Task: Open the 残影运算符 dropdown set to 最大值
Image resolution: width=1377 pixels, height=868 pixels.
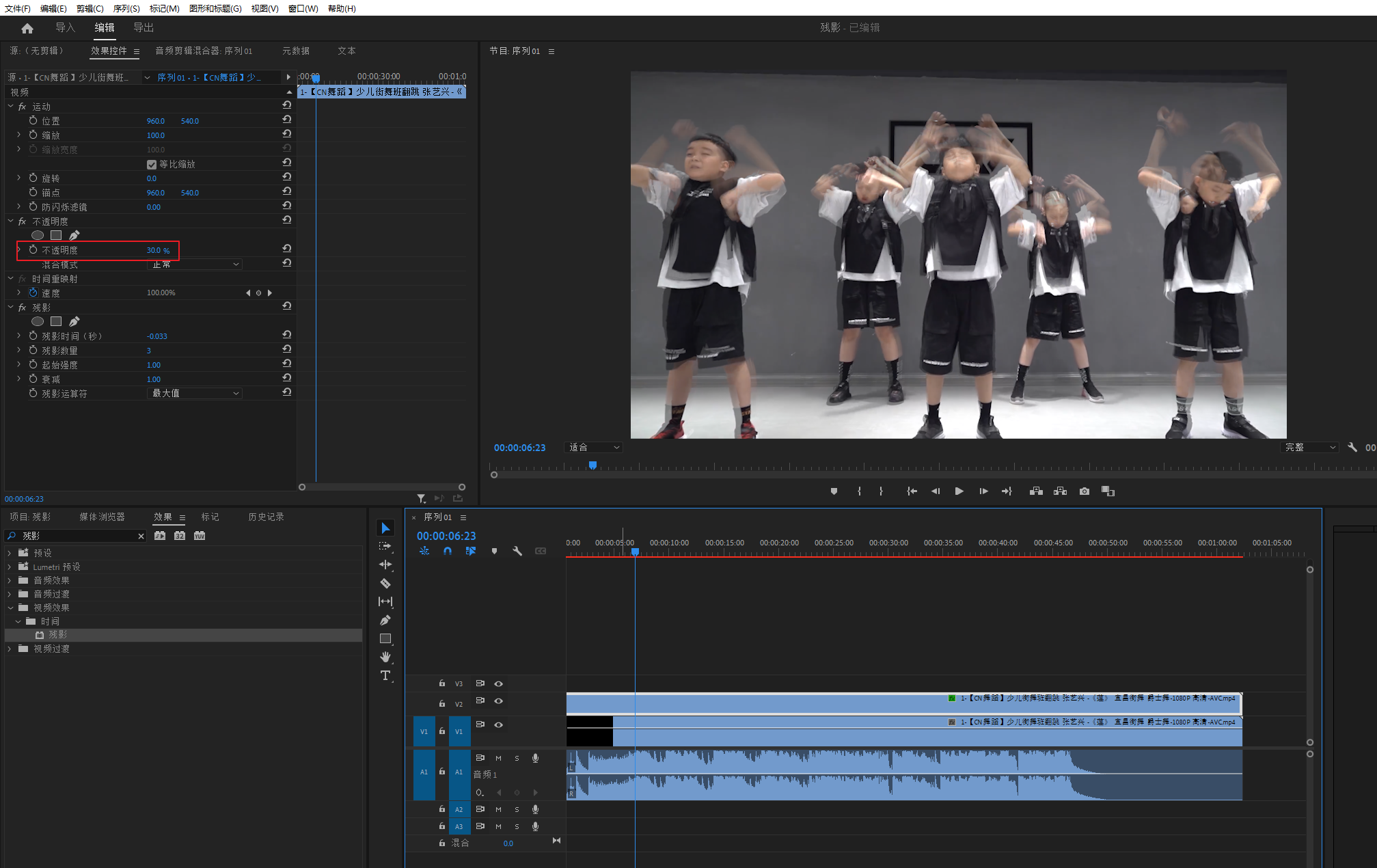Action: (195, 393)
